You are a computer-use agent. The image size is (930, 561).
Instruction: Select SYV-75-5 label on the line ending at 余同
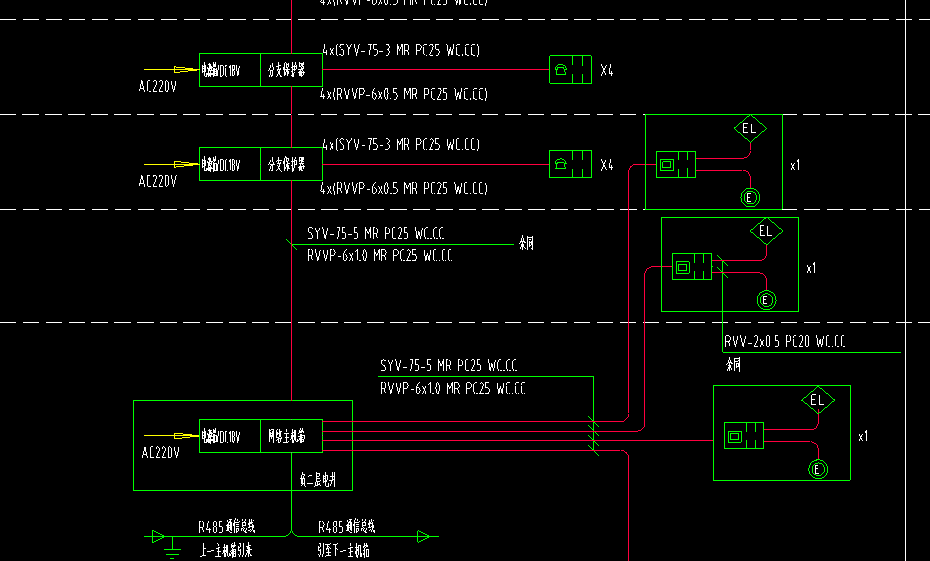tap(375, 234)
